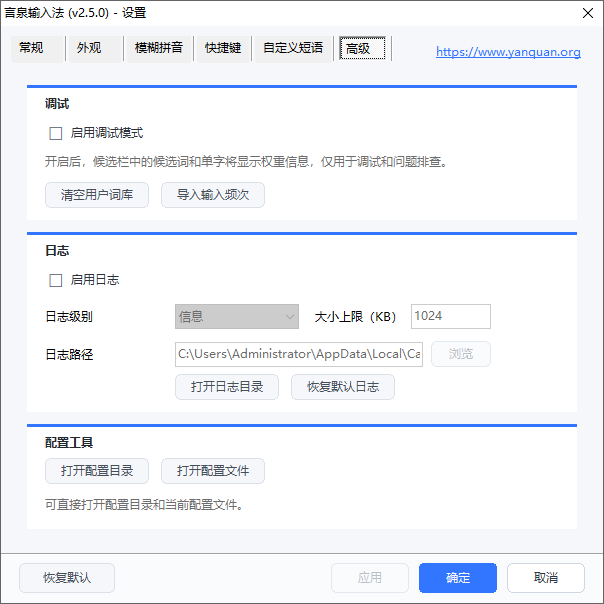
Task: Click 打开配置文件 button
Action: click(x=213, y=471)
